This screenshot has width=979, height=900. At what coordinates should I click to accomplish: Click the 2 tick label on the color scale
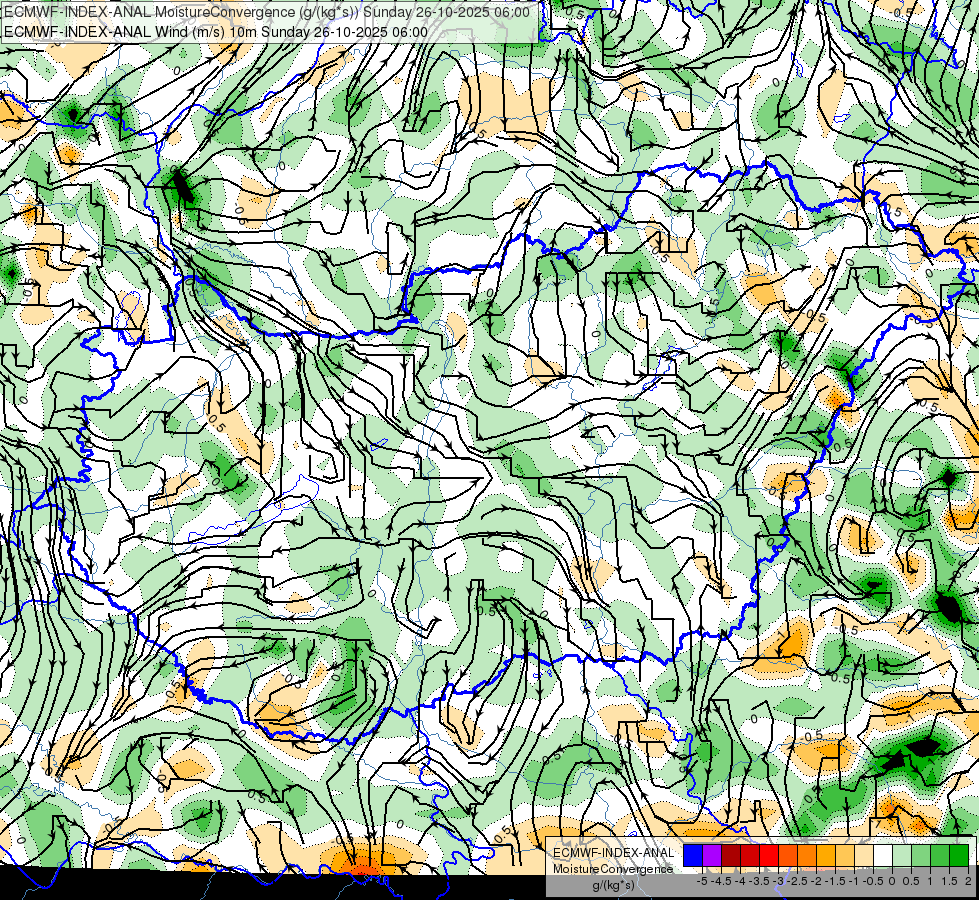[x=968, y=881]
